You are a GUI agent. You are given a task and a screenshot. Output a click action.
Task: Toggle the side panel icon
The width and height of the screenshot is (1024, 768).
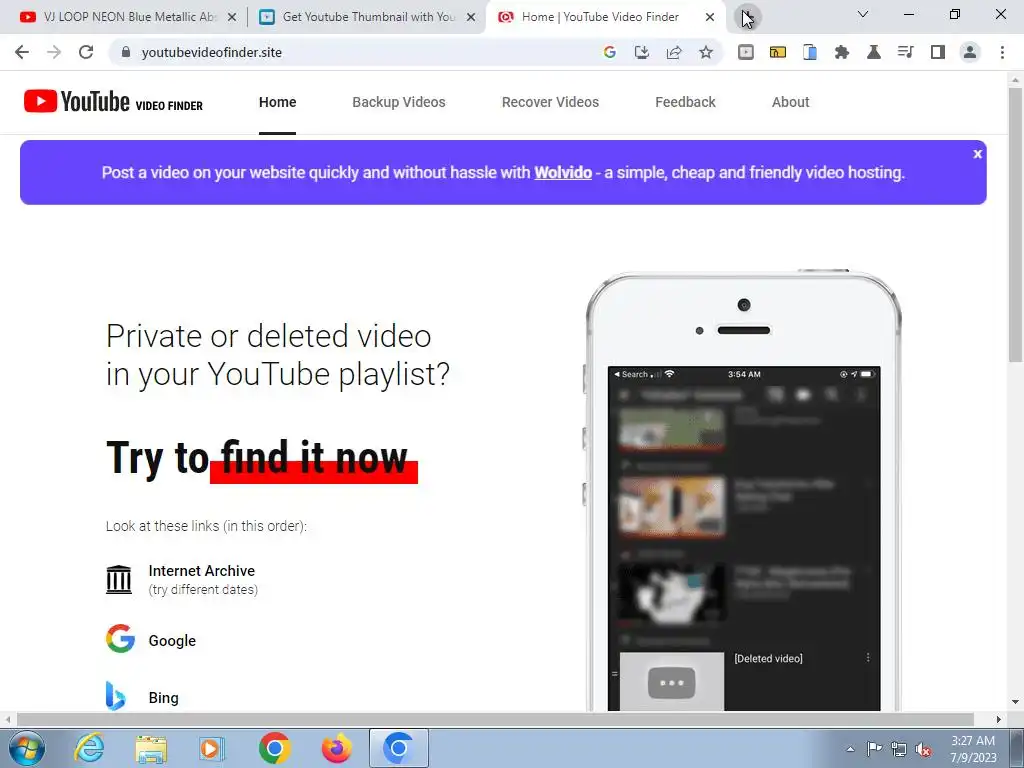tap(938, 52)
